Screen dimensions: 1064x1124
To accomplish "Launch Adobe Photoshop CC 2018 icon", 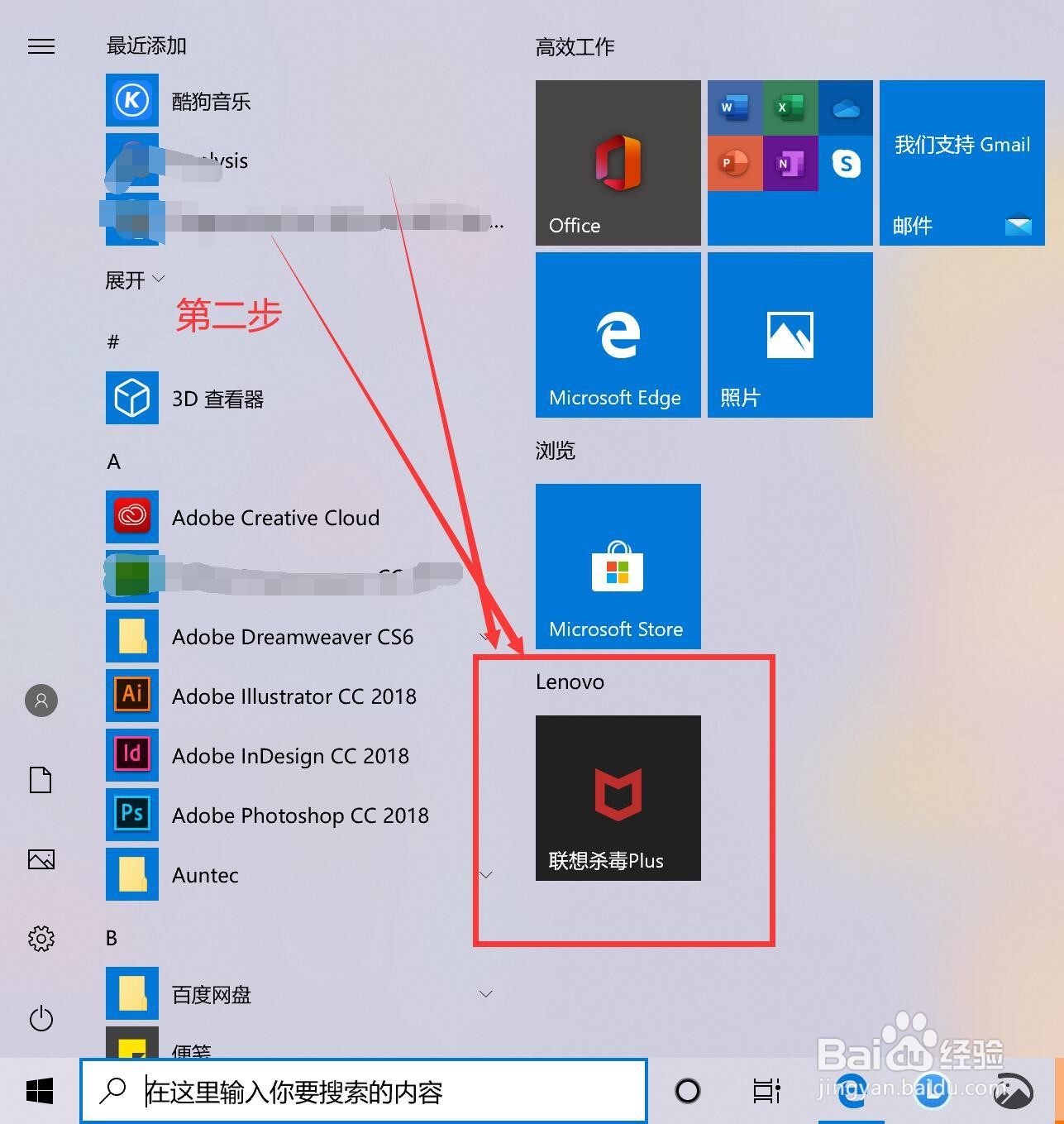I will coord(132,815).
